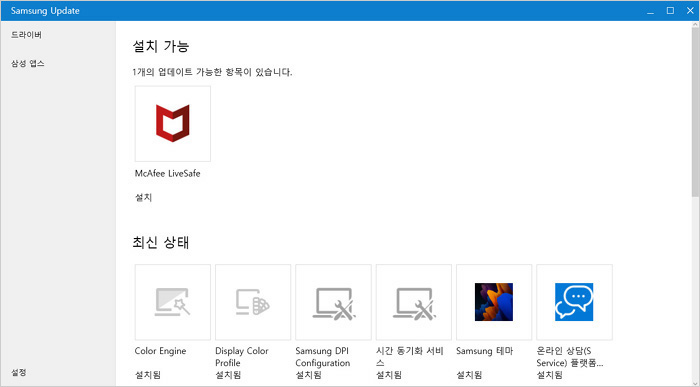Click the Samsung DPI Configuration label
The width and height of the screenshot is (700, 387).
click(x=322, y=357)
